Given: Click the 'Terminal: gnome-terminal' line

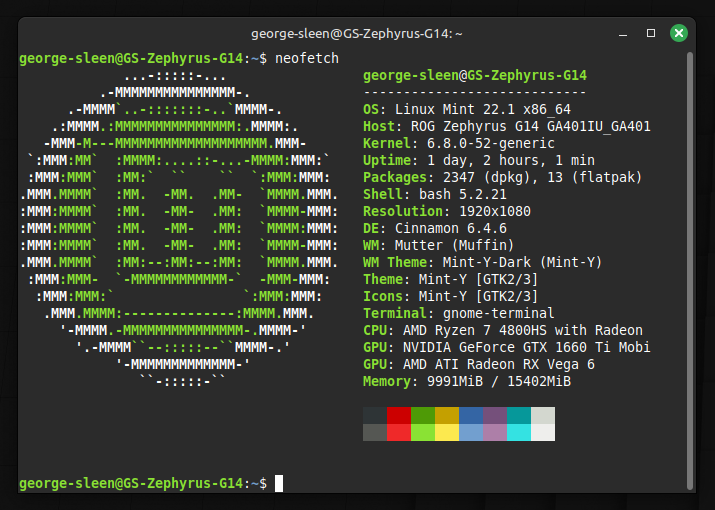Looking at the screenshot, I should (459, 313).
